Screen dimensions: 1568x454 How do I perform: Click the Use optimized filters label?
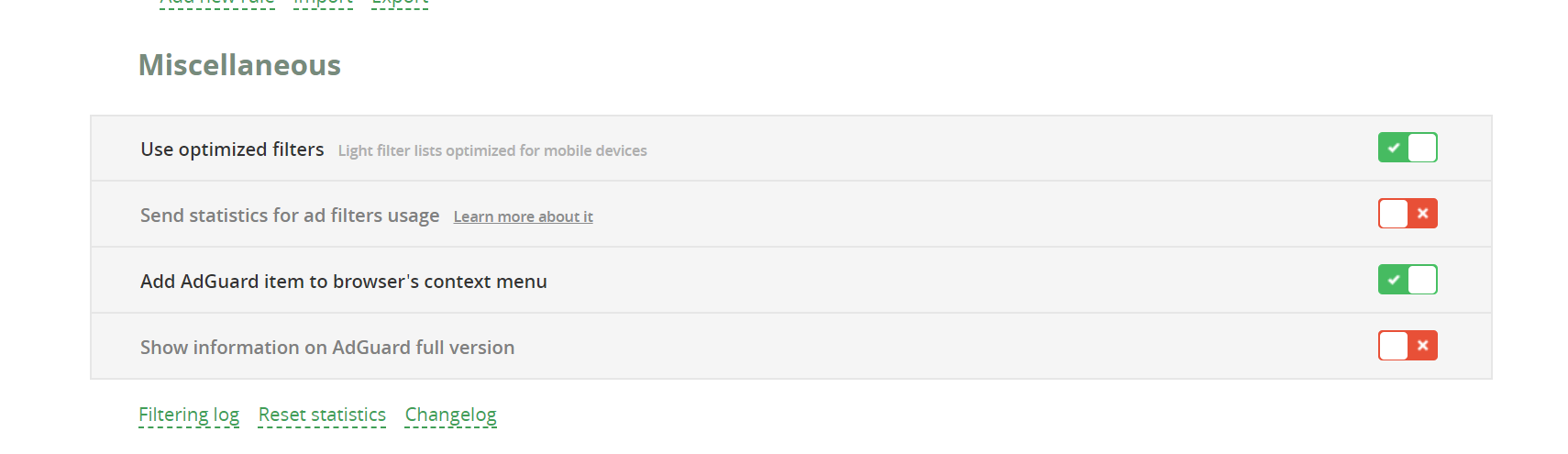tap(232, 149)
